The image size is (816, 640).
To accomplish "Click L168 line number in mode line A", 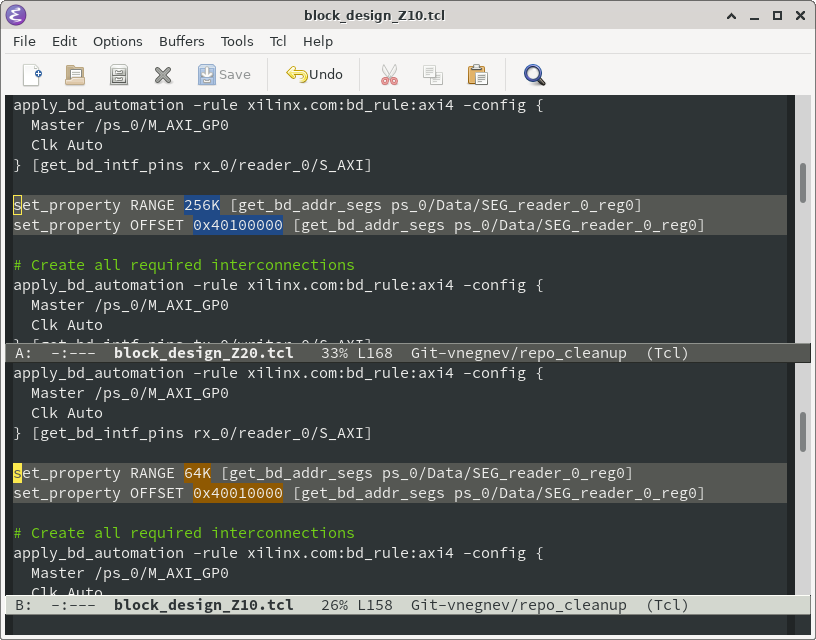I will [x=375, y=353].
